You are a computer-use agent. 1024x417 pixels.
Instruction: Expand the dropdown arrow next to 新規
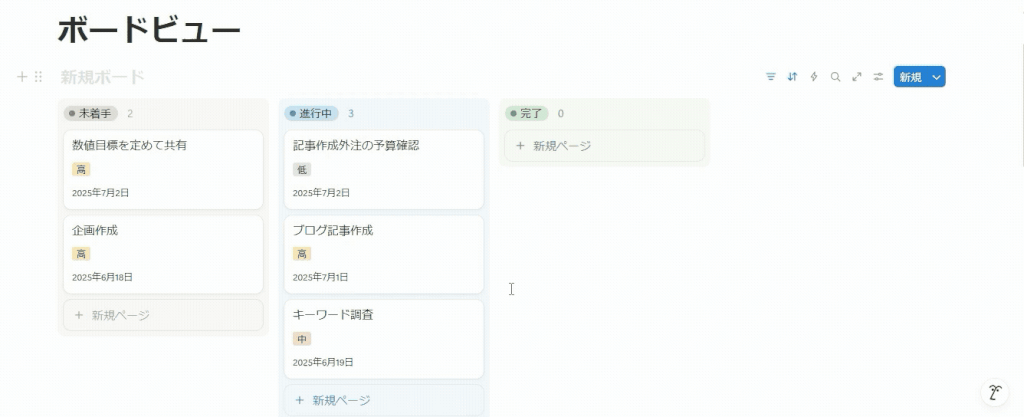click(x=936, y=77)
